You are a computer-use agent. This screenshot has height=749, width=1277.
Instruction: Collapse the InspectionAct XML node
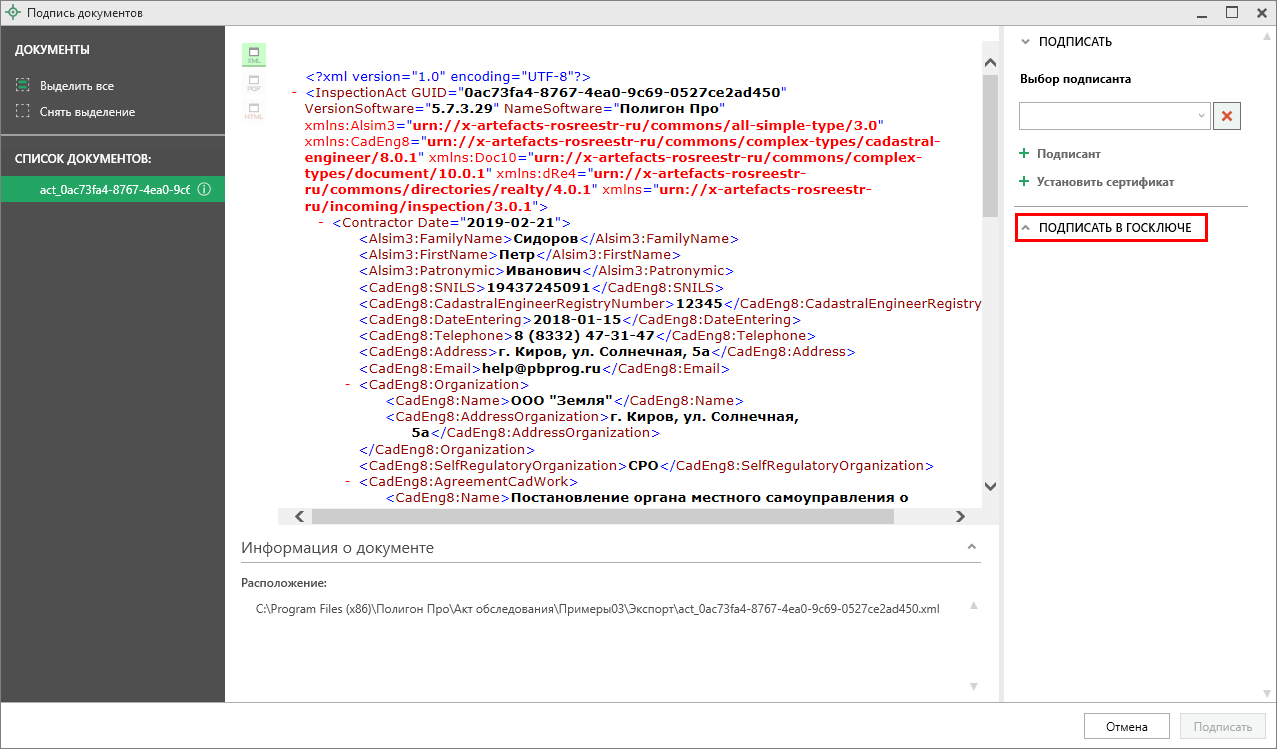click(x=295, y=93)
